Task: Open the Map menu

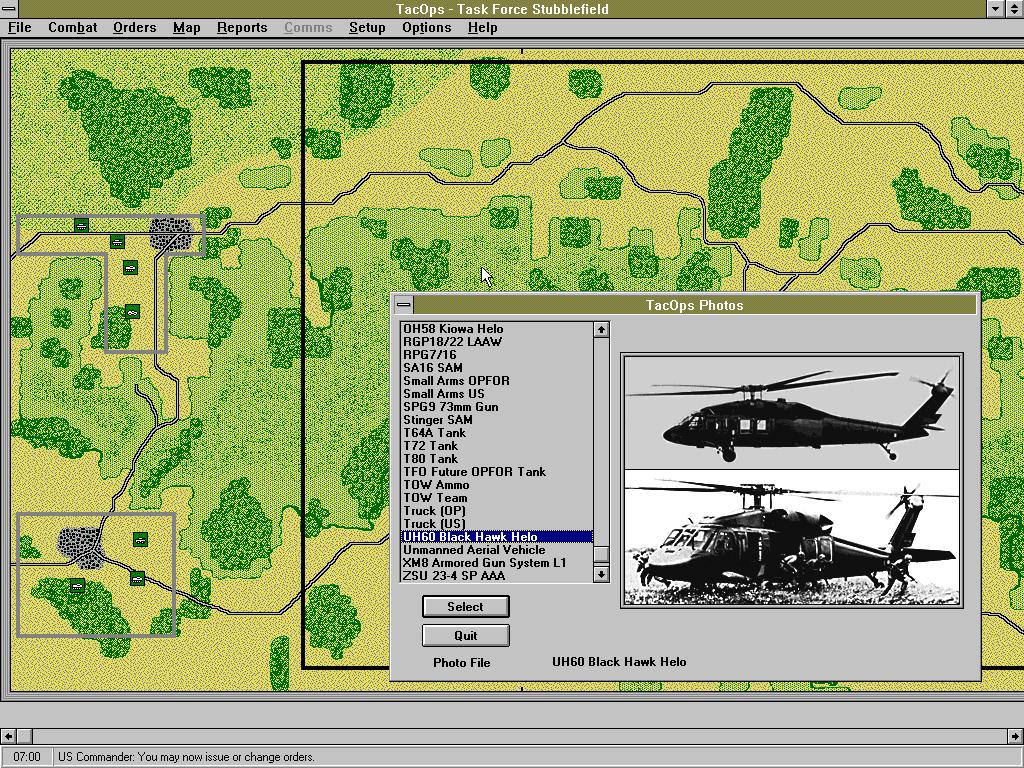Action: 186,27
